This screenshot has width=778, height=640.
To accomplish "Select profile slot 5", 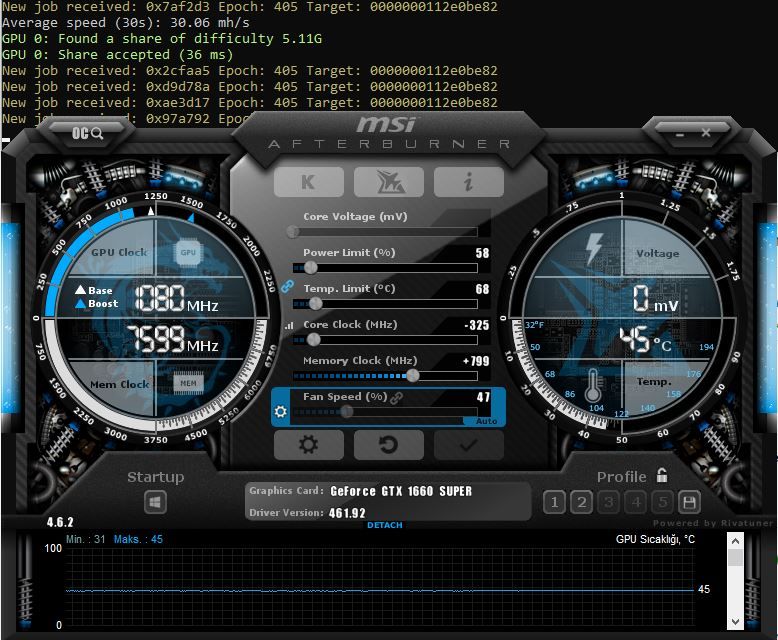I will coord(662,503).
